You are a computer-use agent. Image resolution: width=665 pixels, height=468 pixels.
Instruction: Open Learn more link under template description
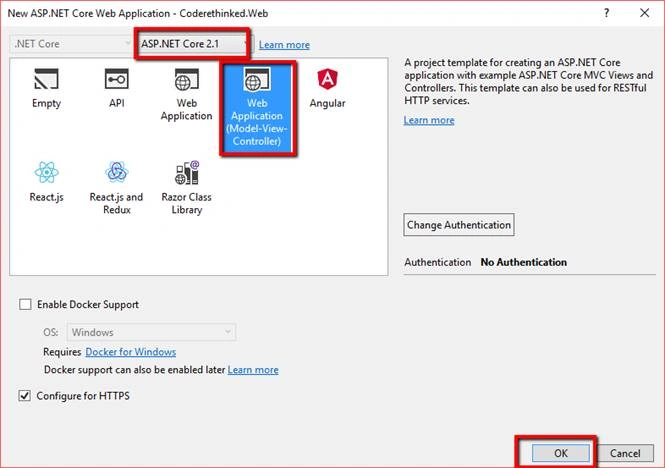[429, 120]
